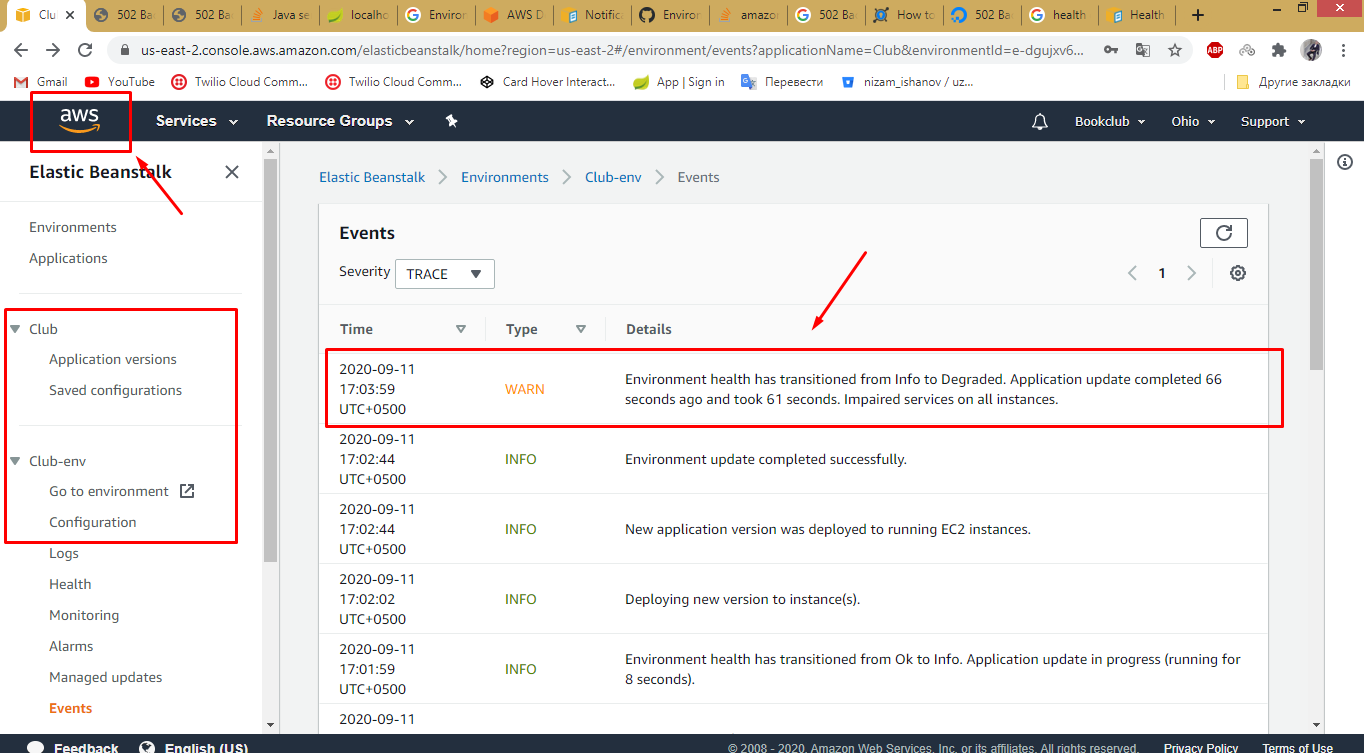Go to next events page arrow

click(x=1191, y=273)
